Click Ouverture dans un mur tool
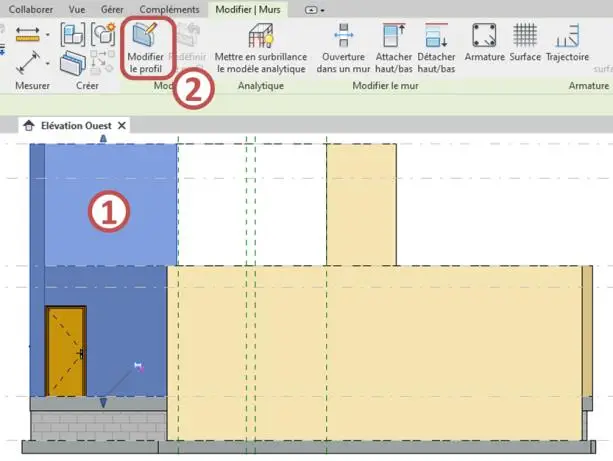Image resolution: width=613 pixels, height=461 pixels. (x=343, y=48)
